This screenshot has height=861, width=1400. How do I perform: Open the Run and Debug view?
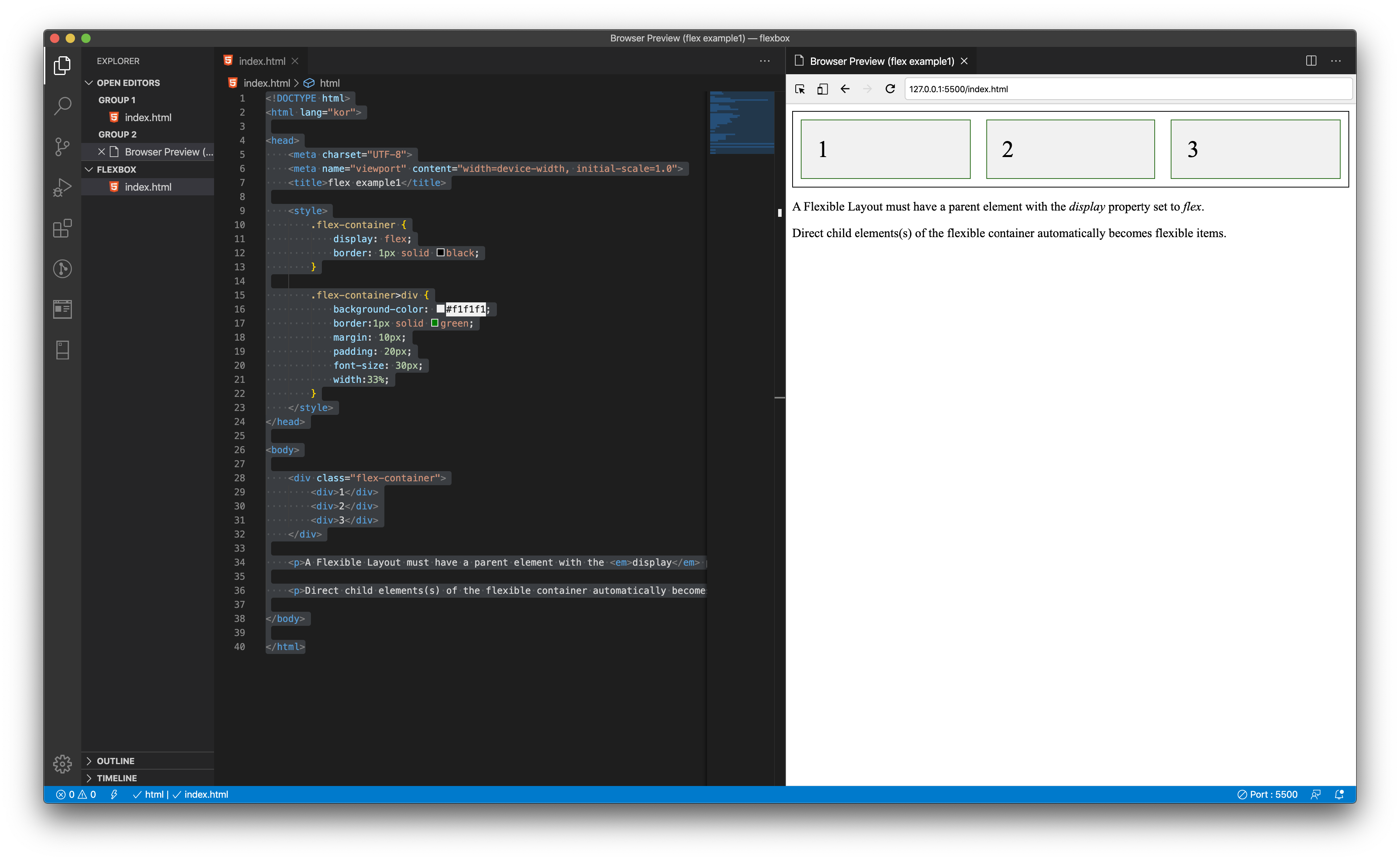62,188
